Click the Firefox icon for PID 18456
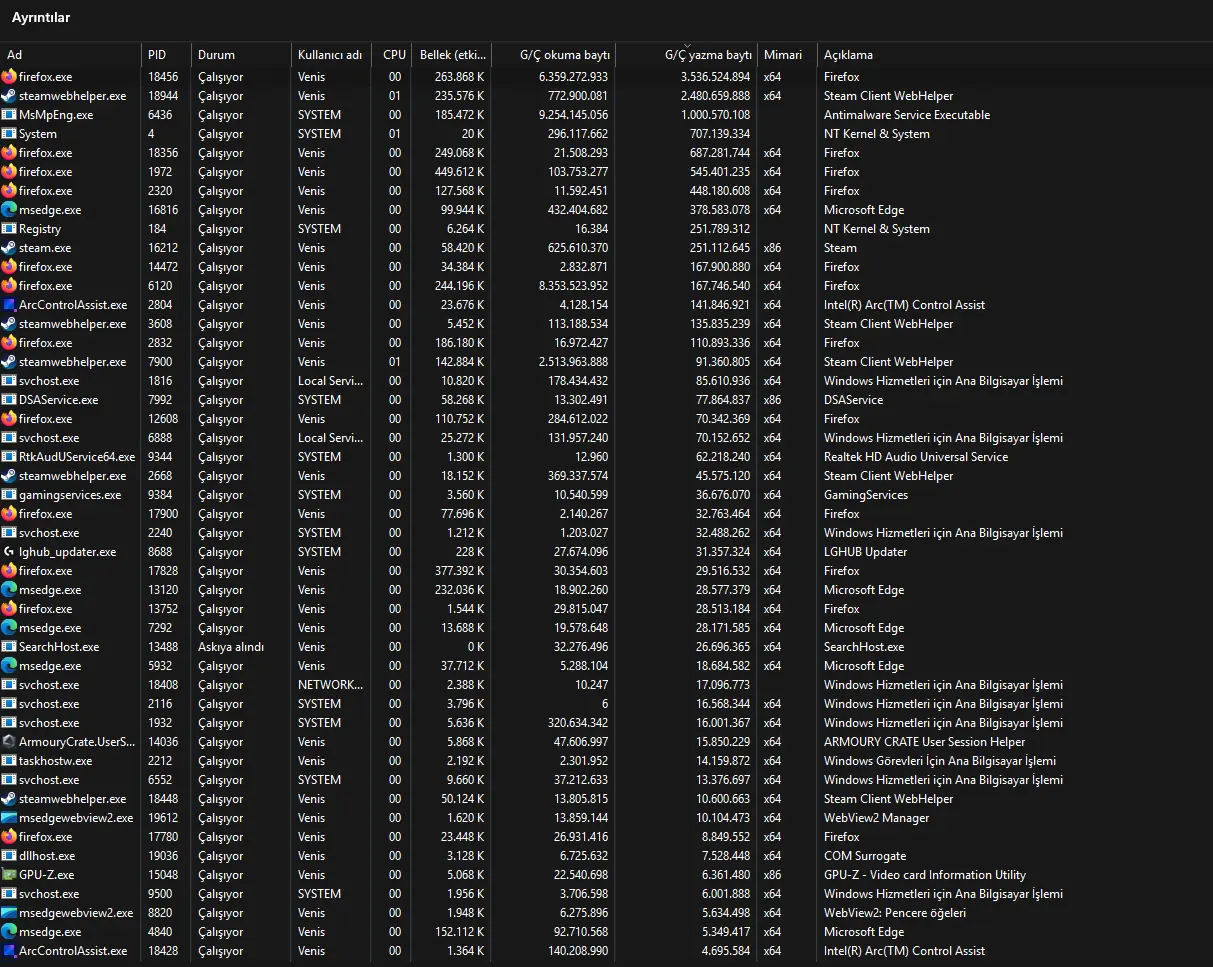Screen dimensions: 1213x967 click(x=9, y=77)
